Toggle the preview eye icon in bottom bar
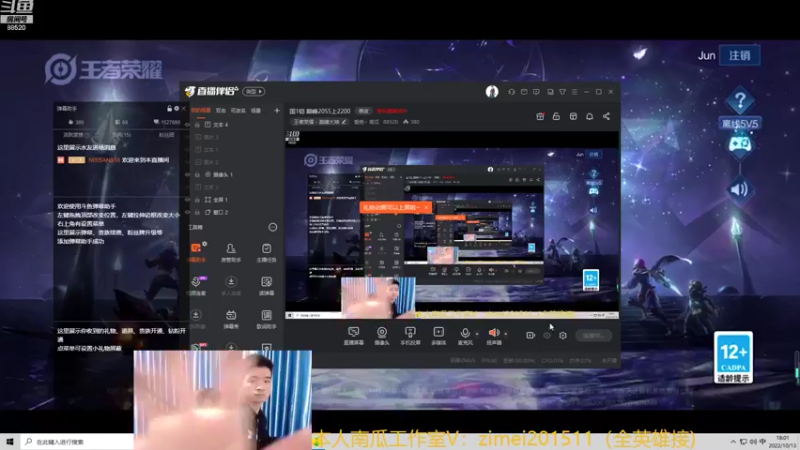Image resolution: width=800 pixels, height=450 pixels. pos(547,335)
